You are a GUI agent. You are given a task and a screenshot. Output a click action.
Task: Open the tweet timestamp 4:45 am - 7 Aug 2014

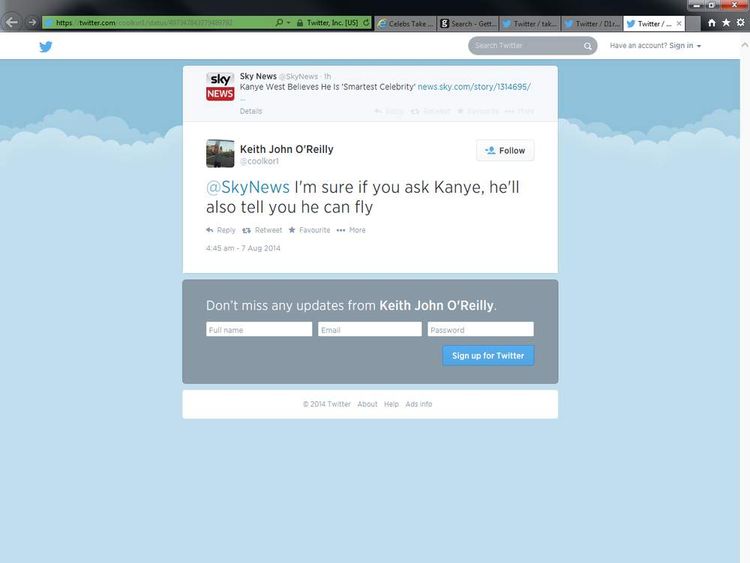click(x=243, y=248)
